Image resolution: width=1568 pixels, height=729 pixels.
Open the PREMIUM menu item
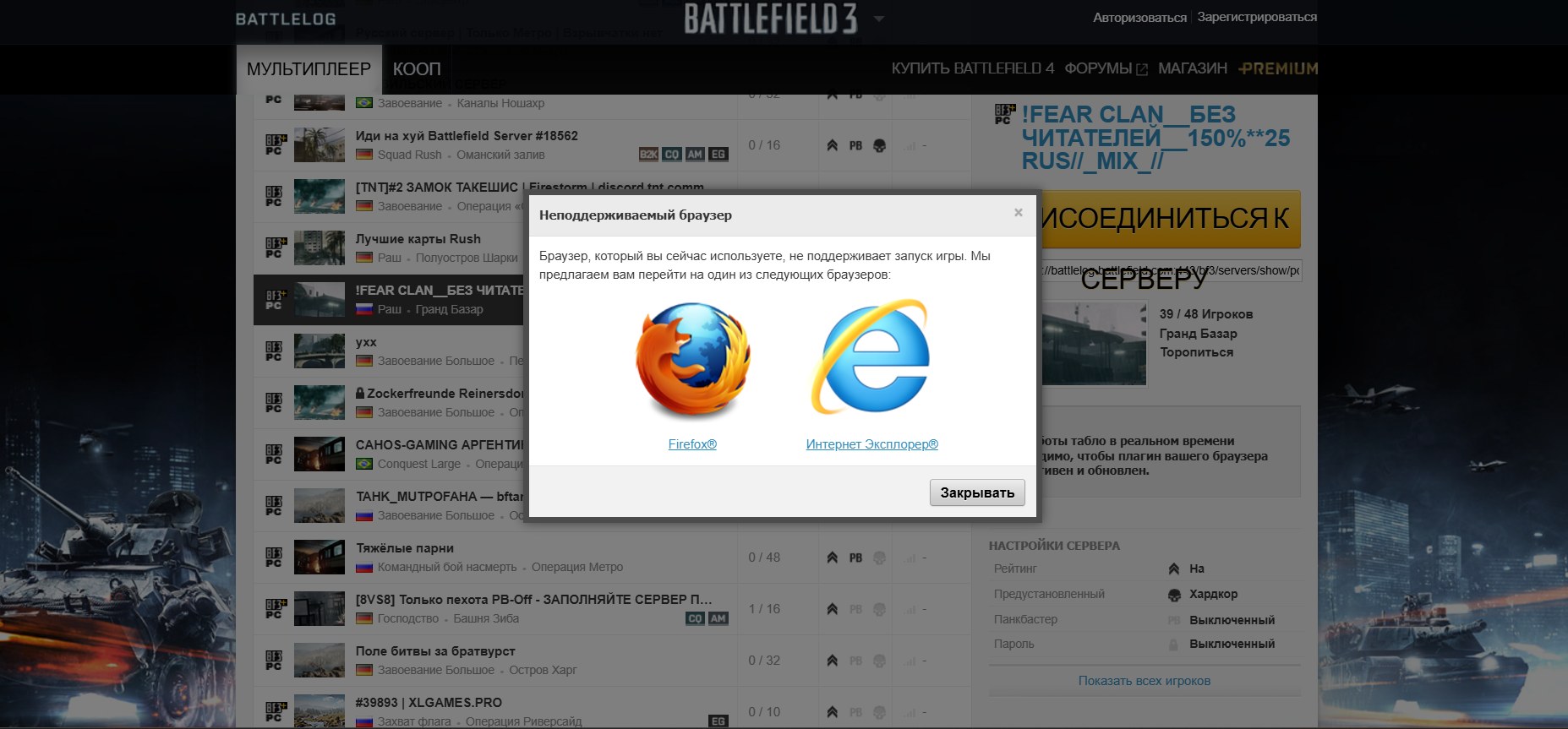click(x=1278, y=68)
